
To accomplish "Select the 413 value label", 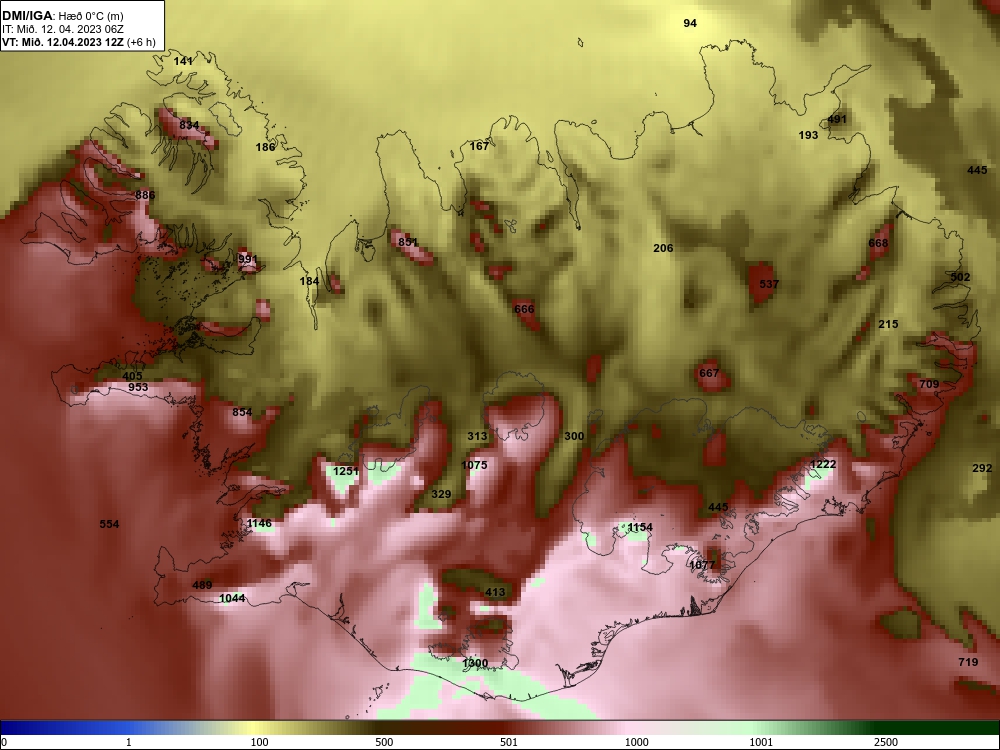I will pyautogui.click(x=495, y=592).
